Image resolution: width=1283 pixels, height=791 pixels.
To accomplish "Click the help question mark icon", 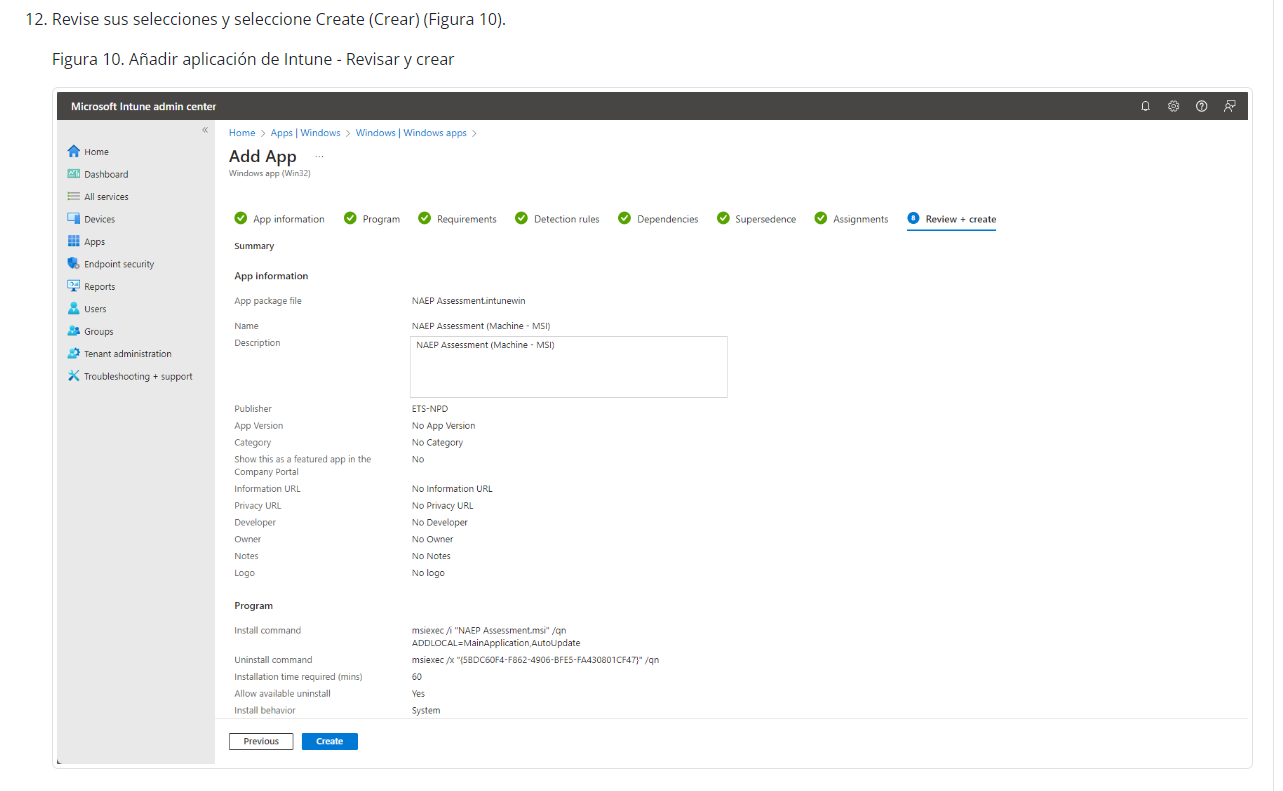I will [1202, 106].
